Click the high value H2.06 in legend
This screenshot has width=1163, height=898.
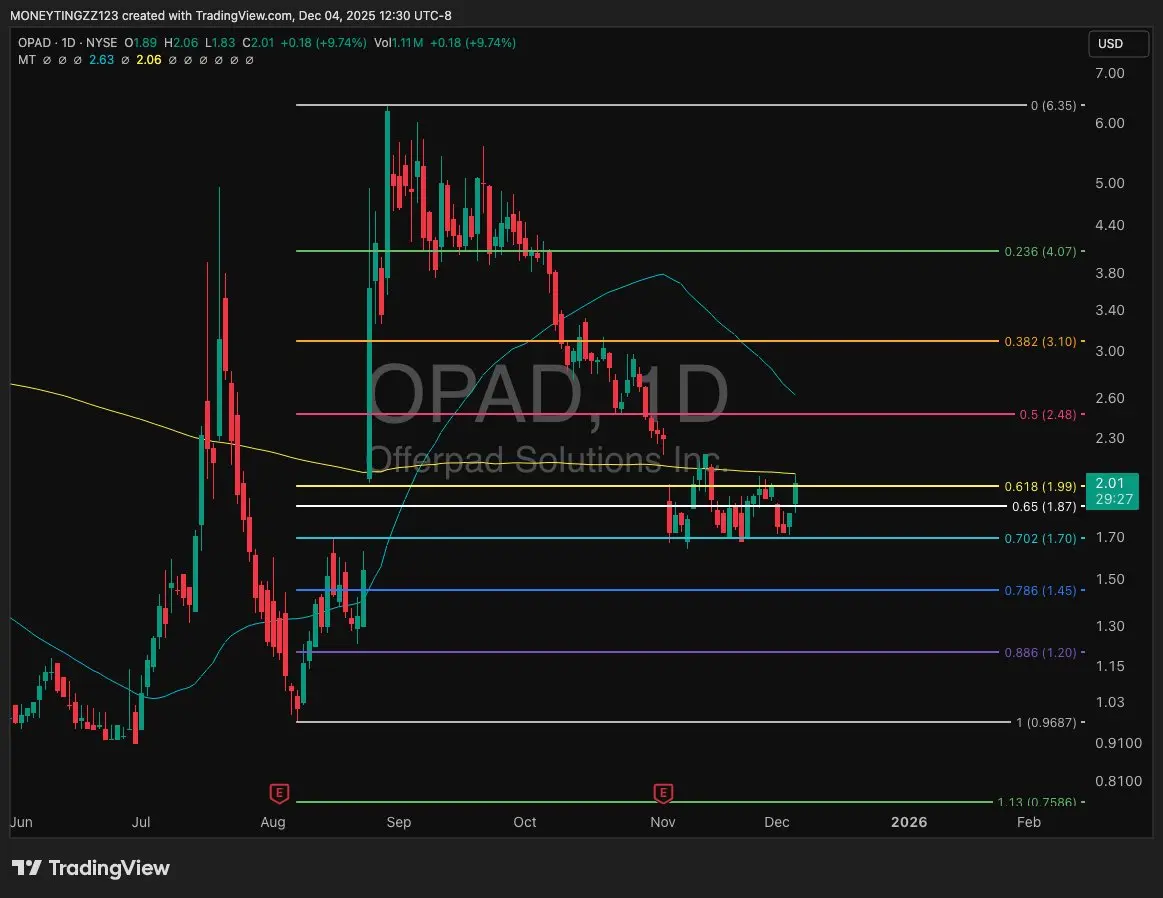pyautogui.click(x=181, y=43)
